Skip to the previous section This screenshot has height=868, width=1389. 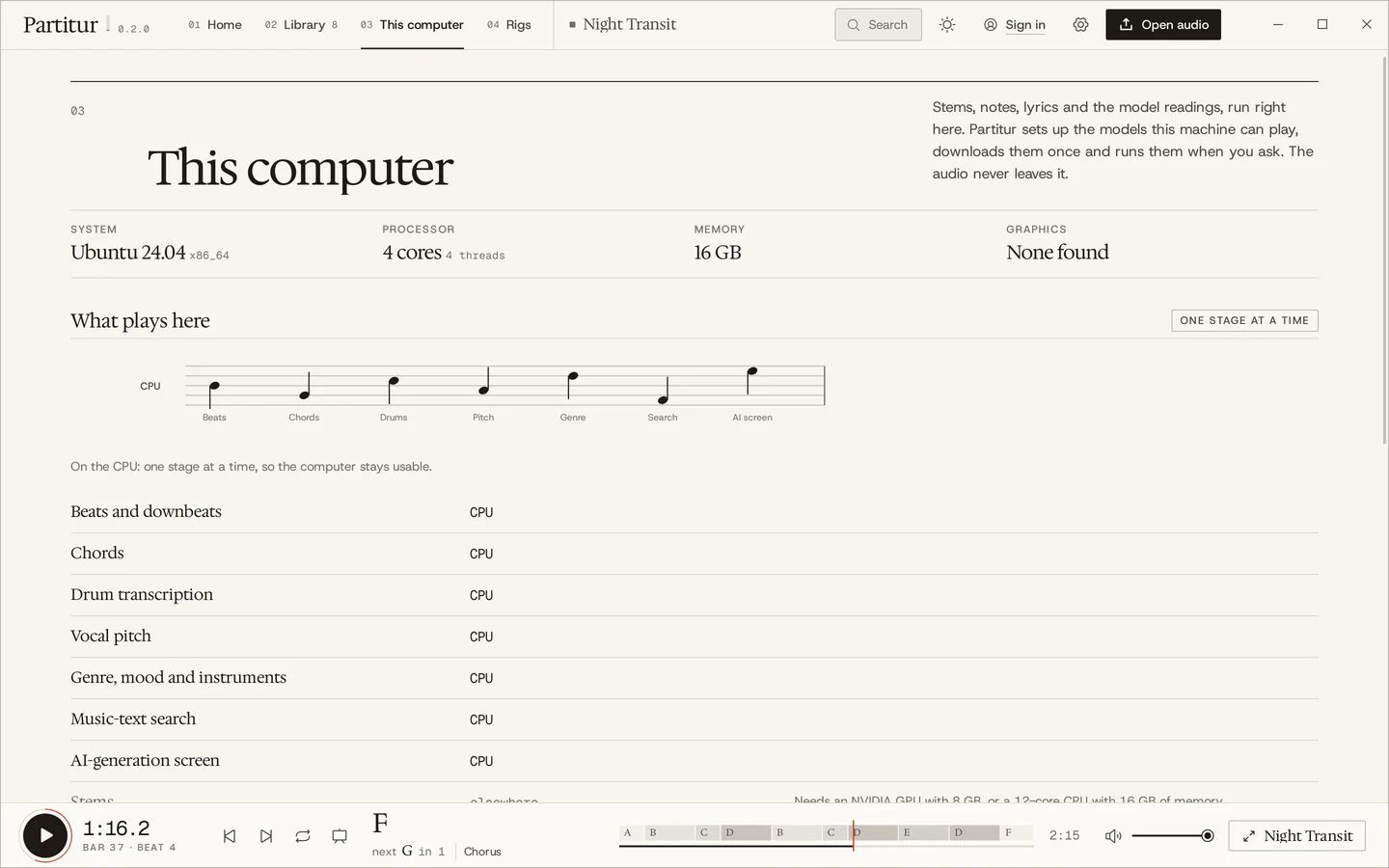click(230, 836)
